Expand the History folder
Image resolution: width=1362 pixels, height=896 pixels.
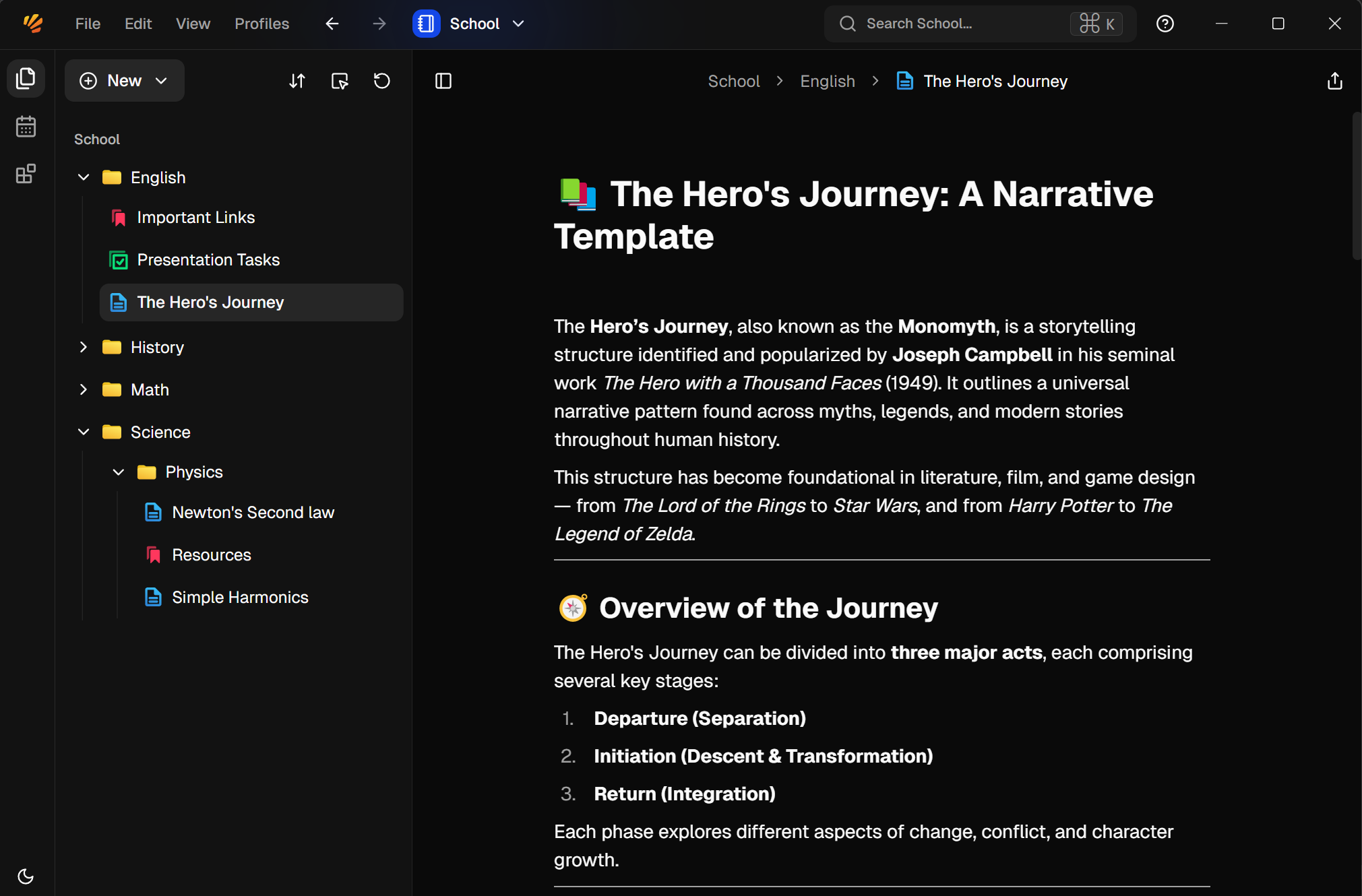click(84, 347)
